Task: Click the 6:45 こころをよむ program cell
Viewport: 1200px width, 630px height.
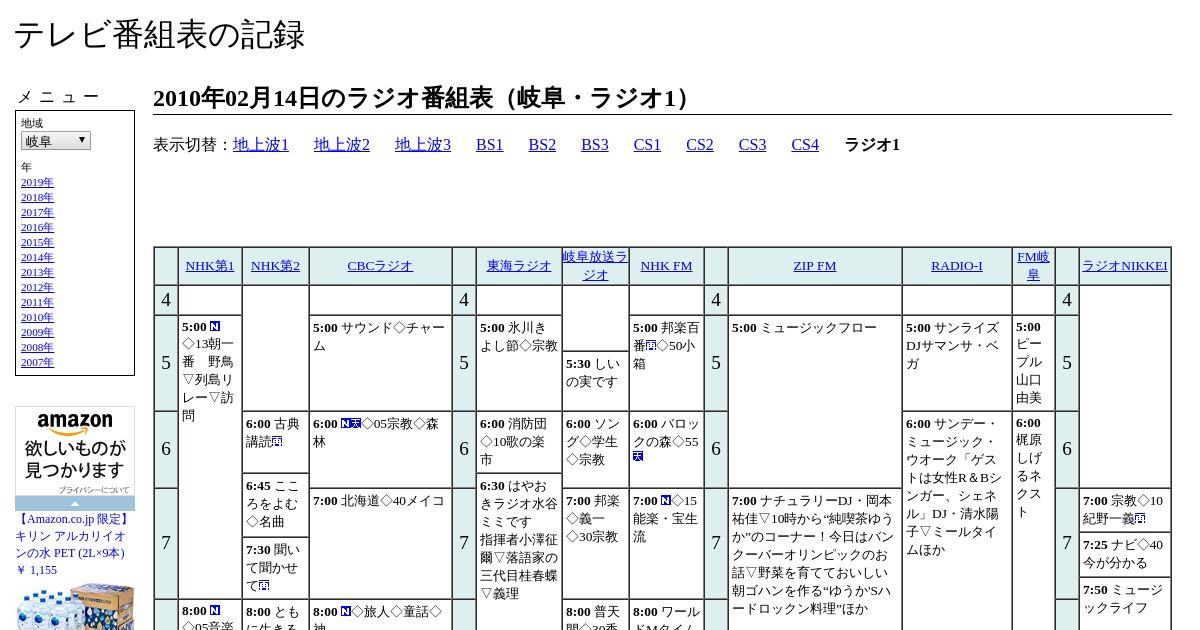Action: [x=275, y=504]
